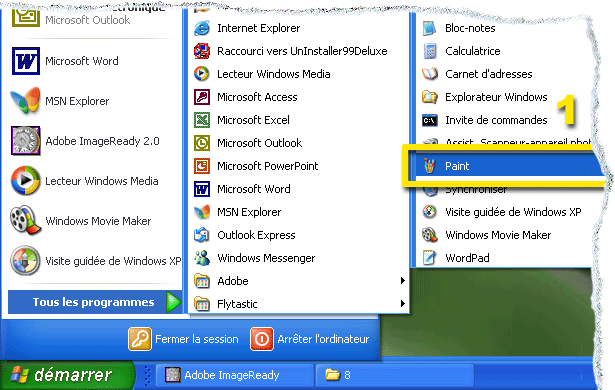The image size is (615, 390).
Task: Click the Windows Messenger people icon
Action: tap(202, 258)
